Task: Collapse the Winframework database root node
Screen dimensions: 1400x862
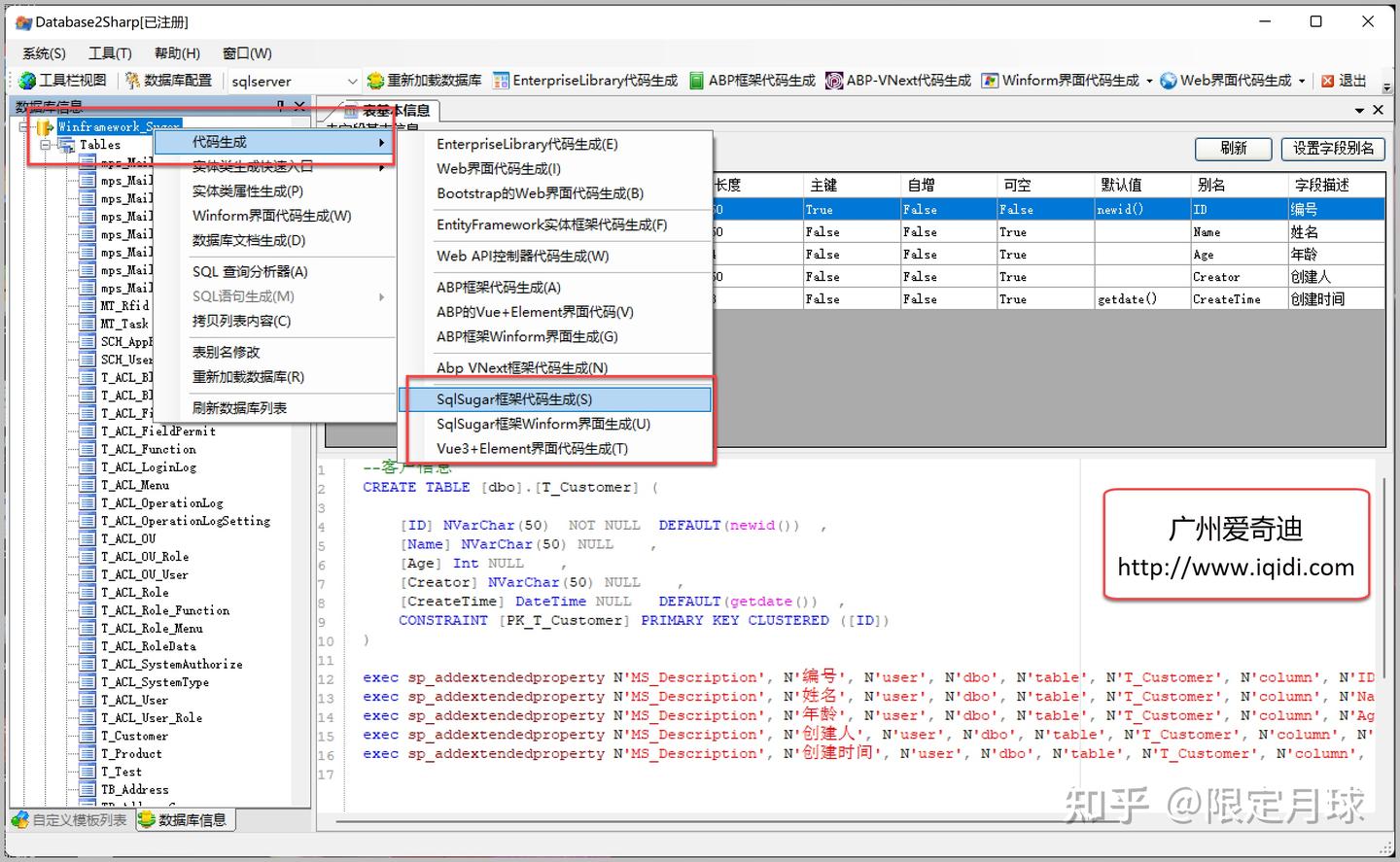Action: (x=24, y=127)
